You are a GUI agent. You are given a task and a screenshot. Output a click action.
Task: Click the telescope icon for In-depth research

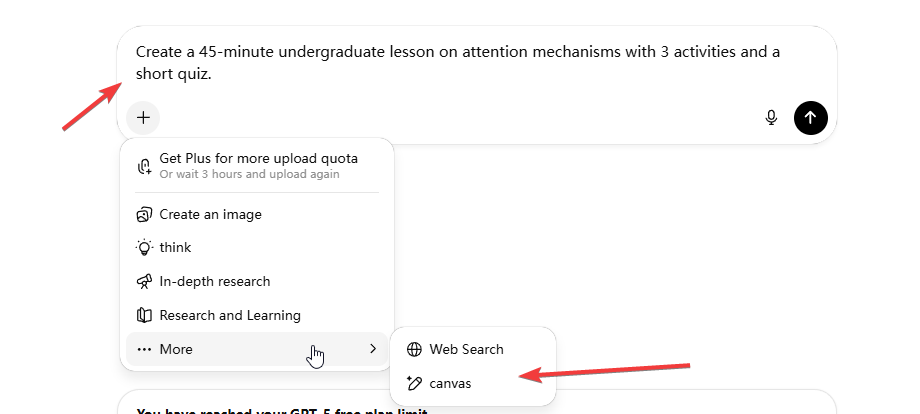tap(144, 281)
